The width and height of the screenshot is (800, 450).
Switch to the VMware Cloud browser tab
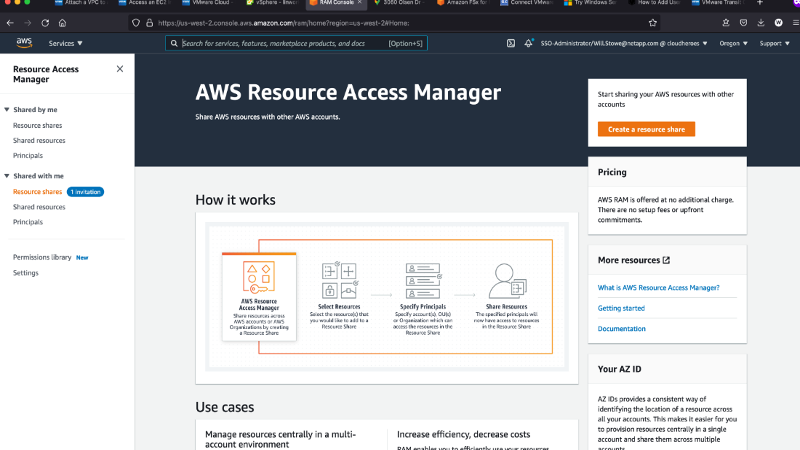(x=209, y=3)
